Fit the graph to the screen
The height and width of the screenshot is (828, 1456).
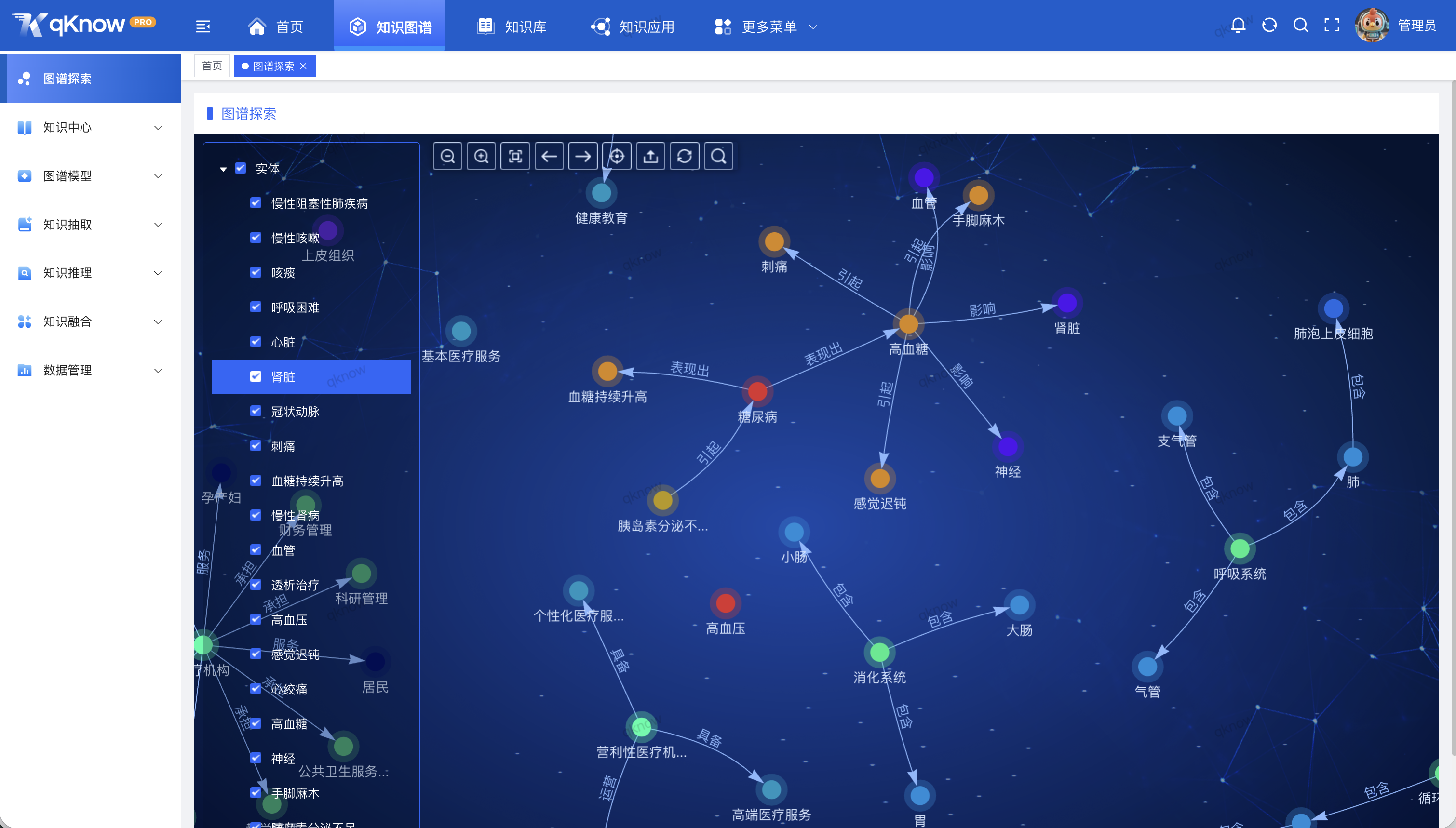click(x=516, y=156)
